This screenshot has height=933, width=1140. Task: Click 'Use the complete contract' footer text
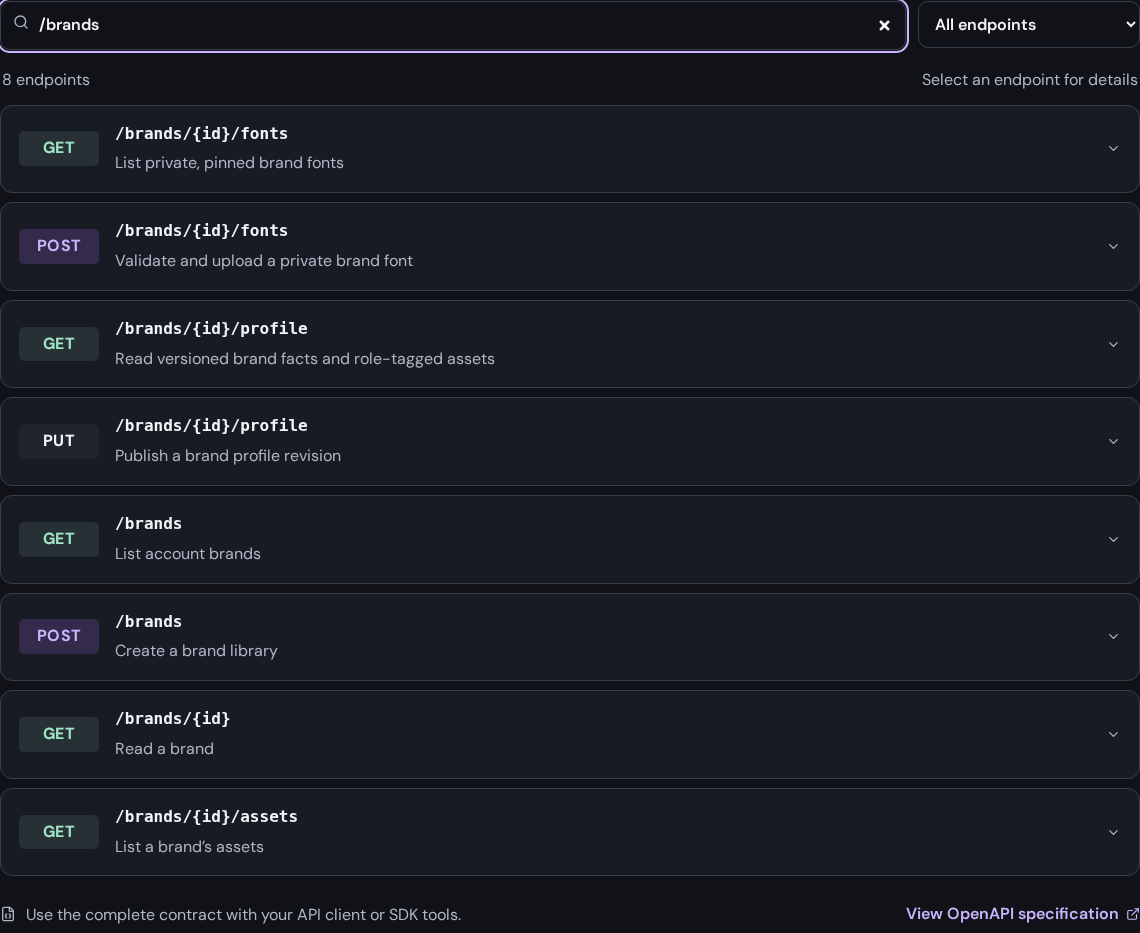(x=244, y=915)
